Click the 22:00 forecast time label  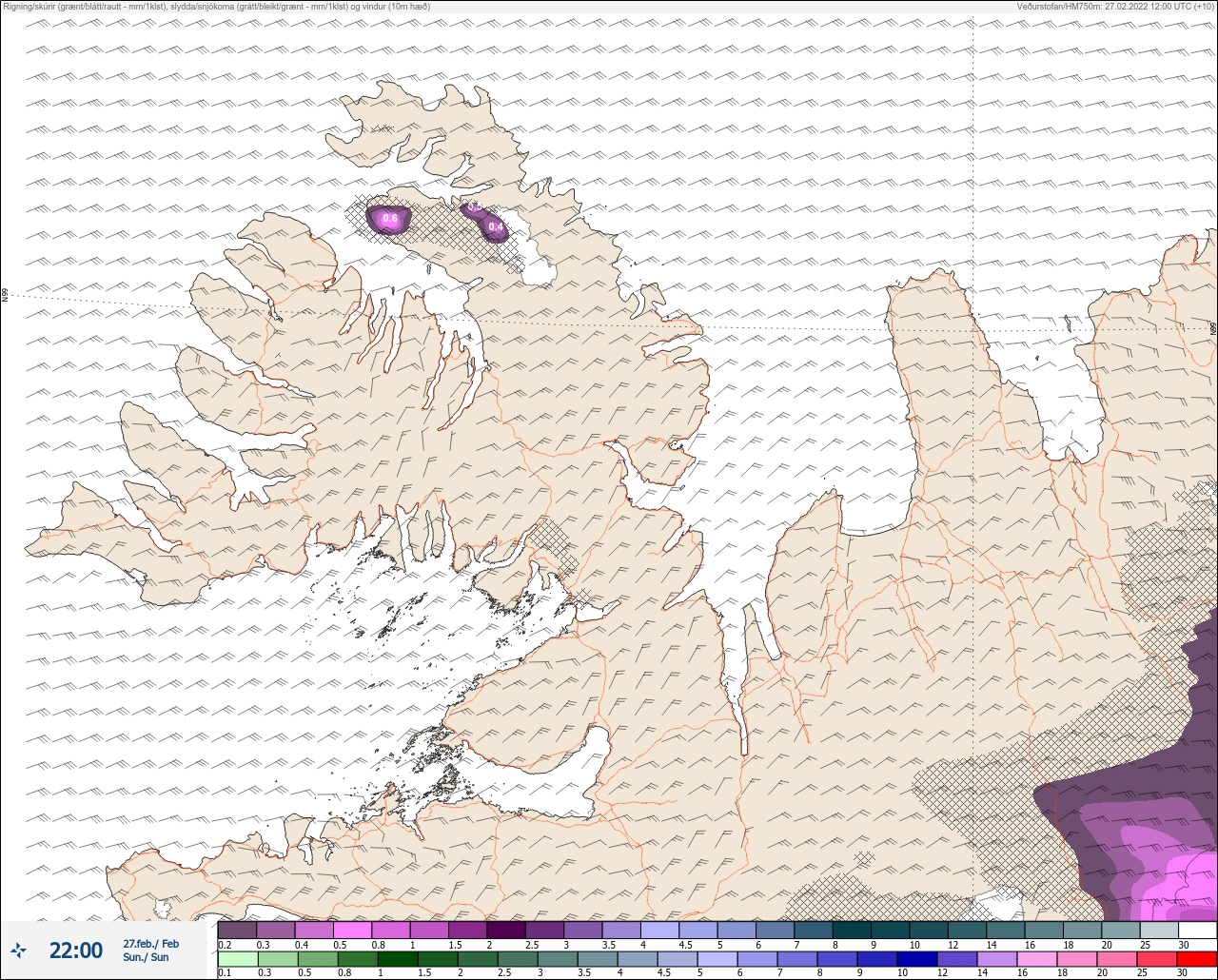click(x=76, y=951)
